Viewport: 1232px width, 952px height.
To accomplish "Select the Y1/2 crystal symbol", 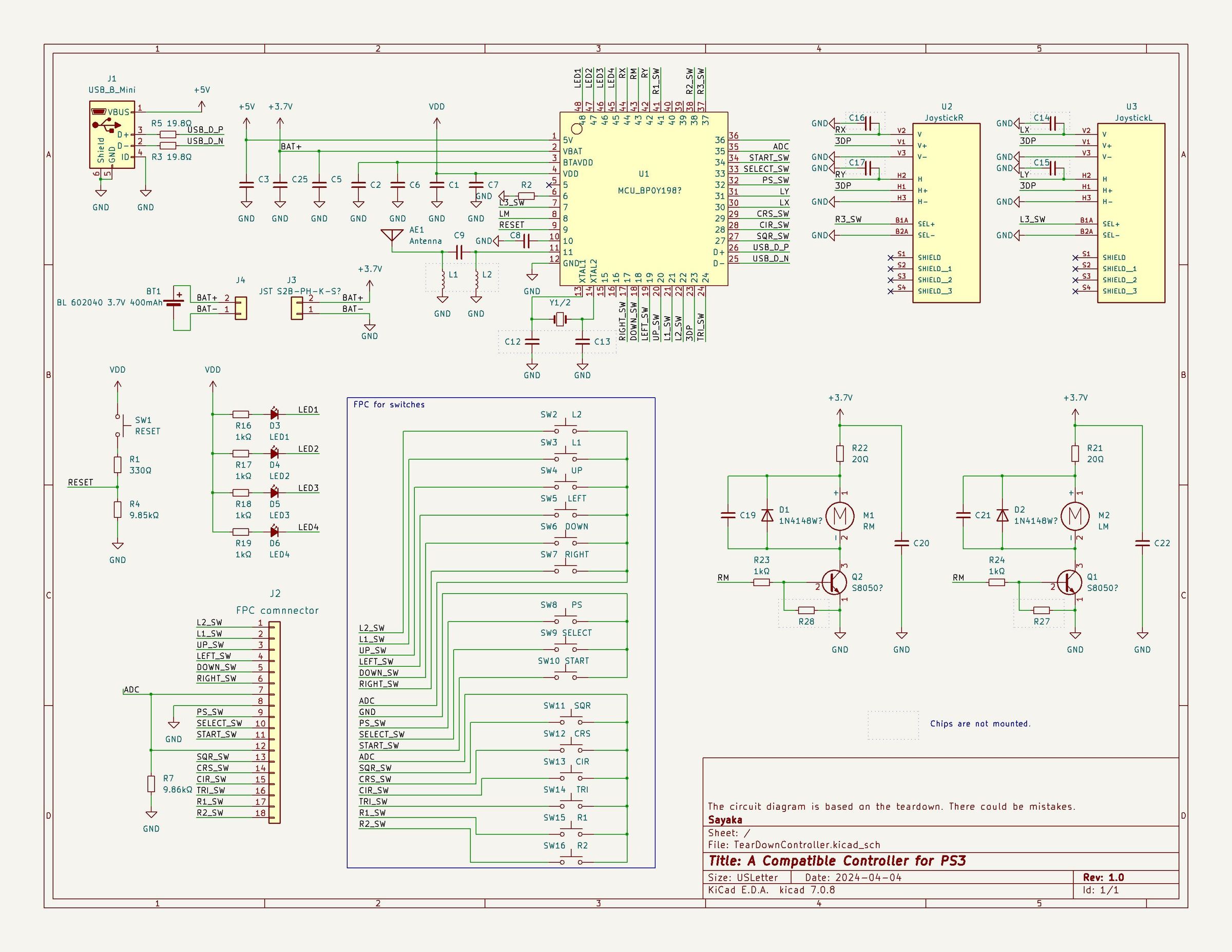I will [560, 319].
